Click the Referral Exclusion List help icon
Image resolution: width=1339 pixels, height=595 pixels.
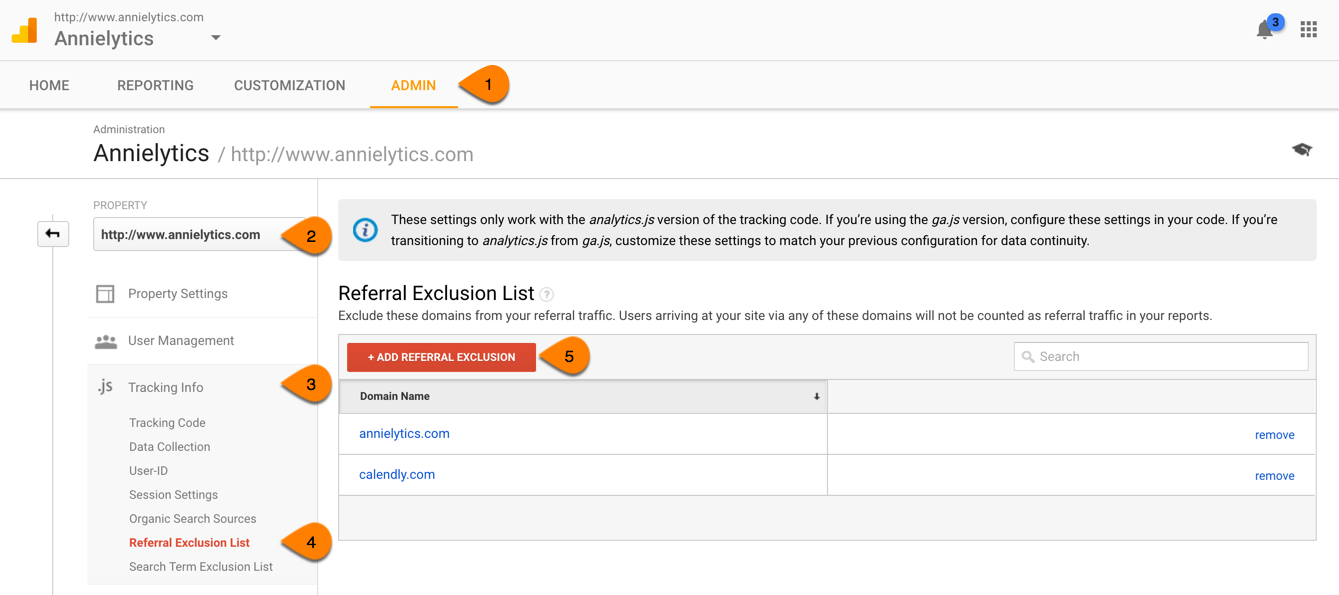click(547, 294)
